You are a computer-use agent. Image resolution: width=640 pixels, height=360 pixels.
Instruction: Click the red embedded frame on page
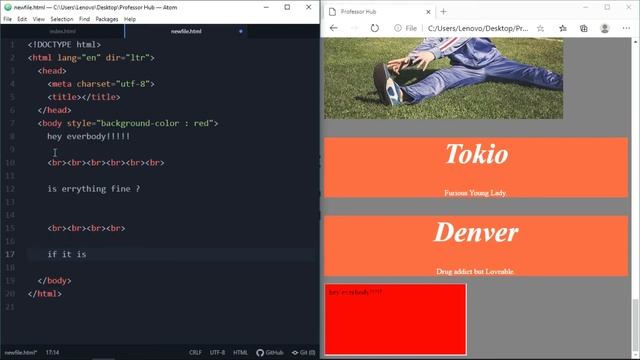point(396,319)
